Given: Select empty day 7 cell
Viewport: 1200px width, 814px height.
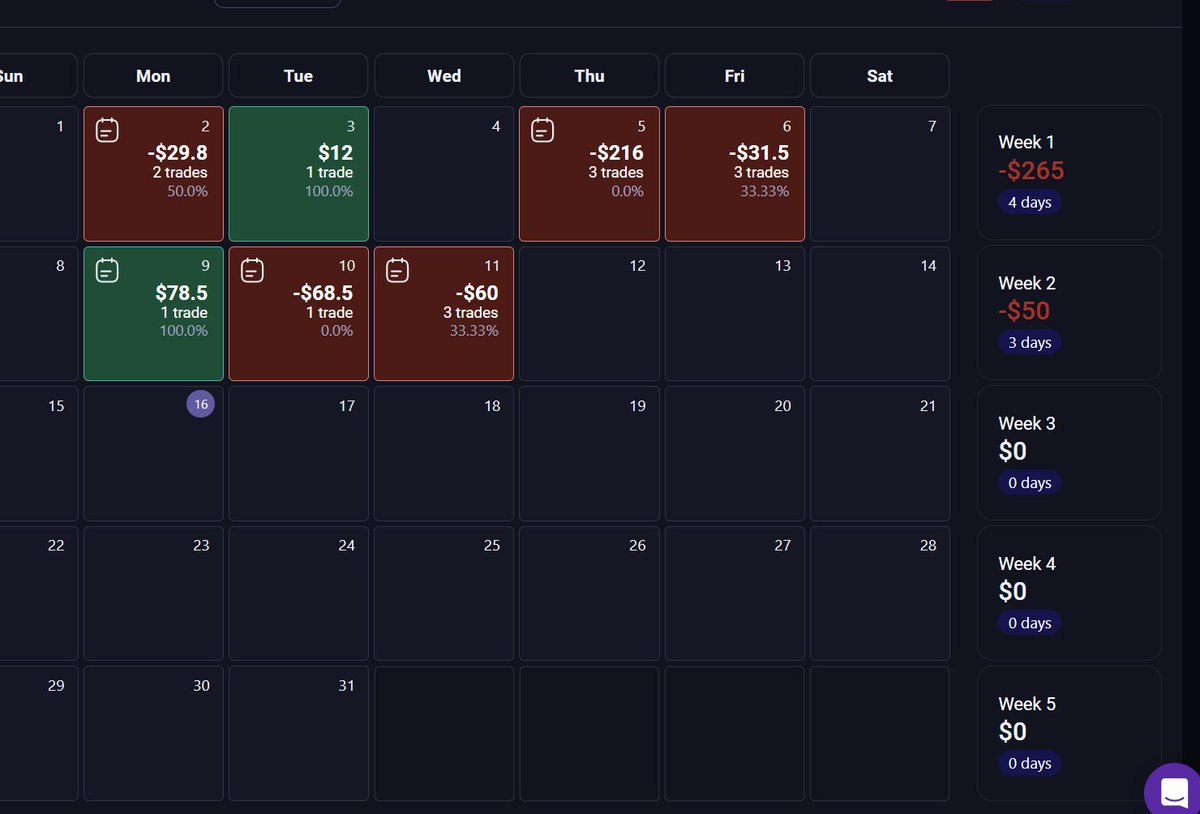Looking at the screenshot, I should click(x=879, y=174).
